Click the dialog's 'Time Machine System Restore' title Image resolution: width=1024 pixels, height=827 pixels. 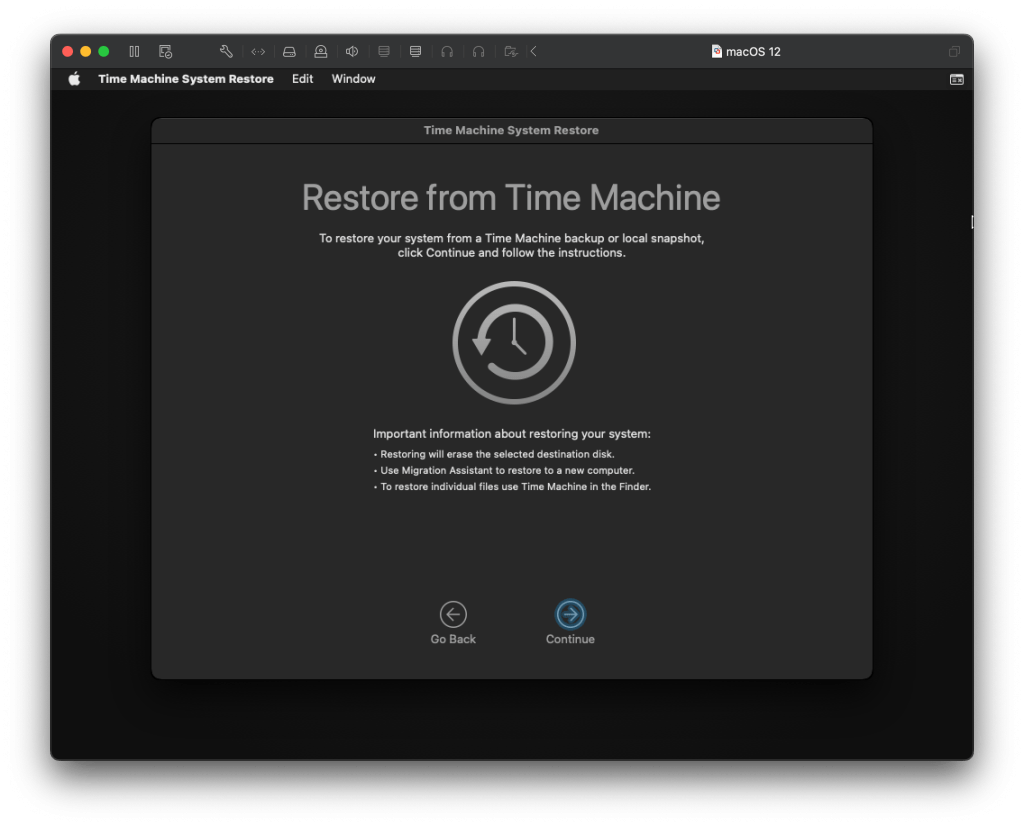(x=511, y=130)
